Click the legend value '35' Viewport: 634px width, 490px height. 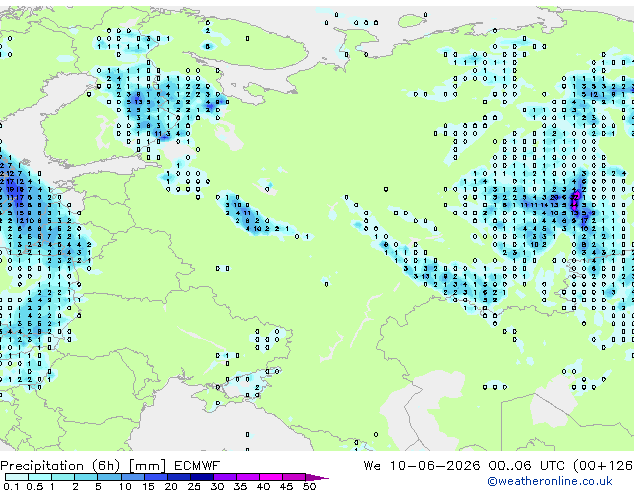tap(241, 486)
